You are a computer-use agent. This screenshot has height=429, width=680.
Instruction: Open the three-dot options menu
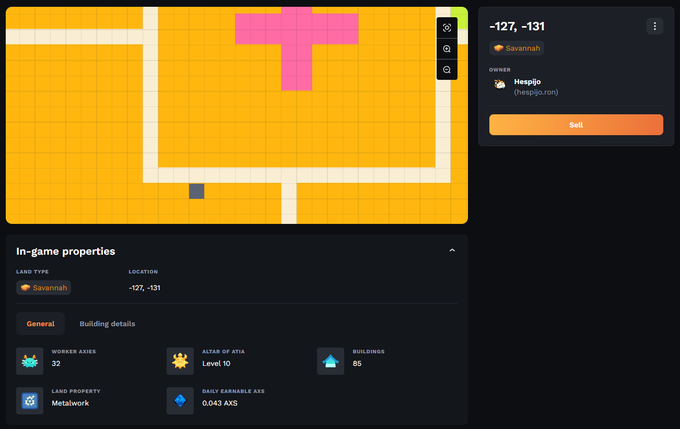coord(654,26)
